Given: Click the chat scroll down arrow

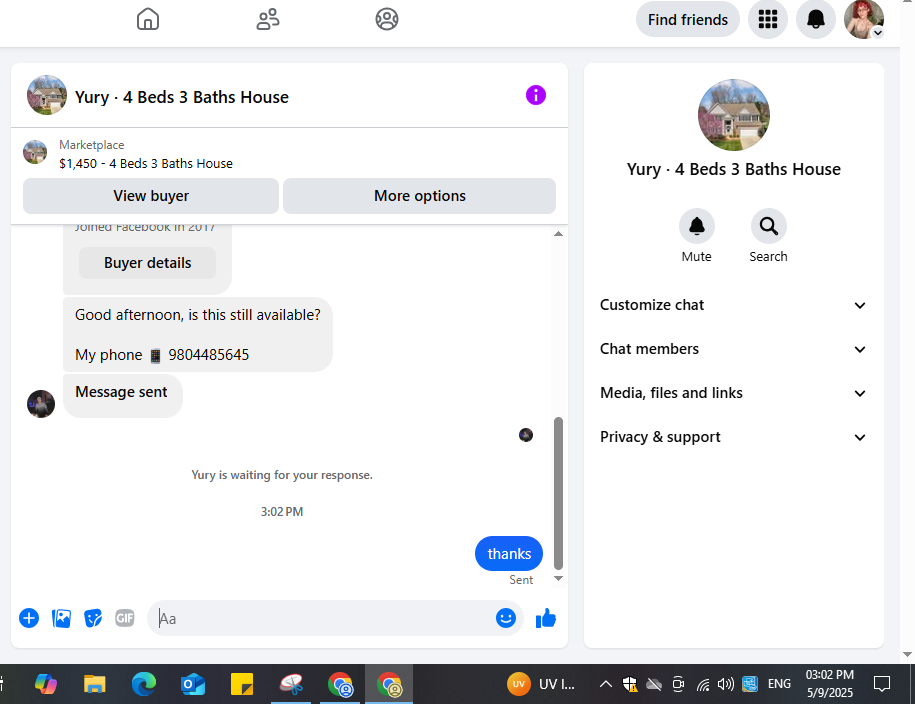Looking at the screenshot, I should pyautogui.click(x=558, y=578).
